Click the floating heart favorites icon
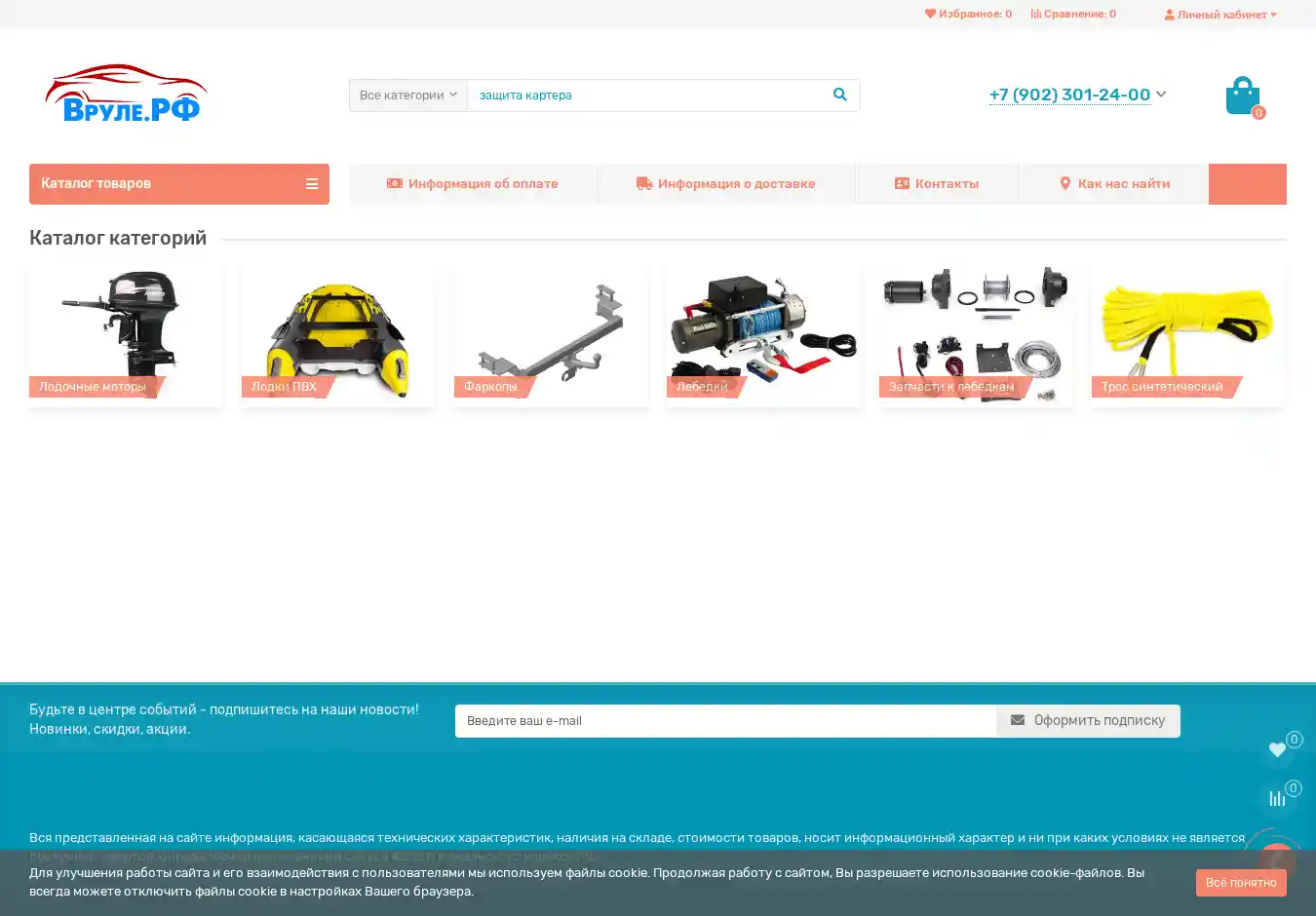 click(x=1277, y=750)
